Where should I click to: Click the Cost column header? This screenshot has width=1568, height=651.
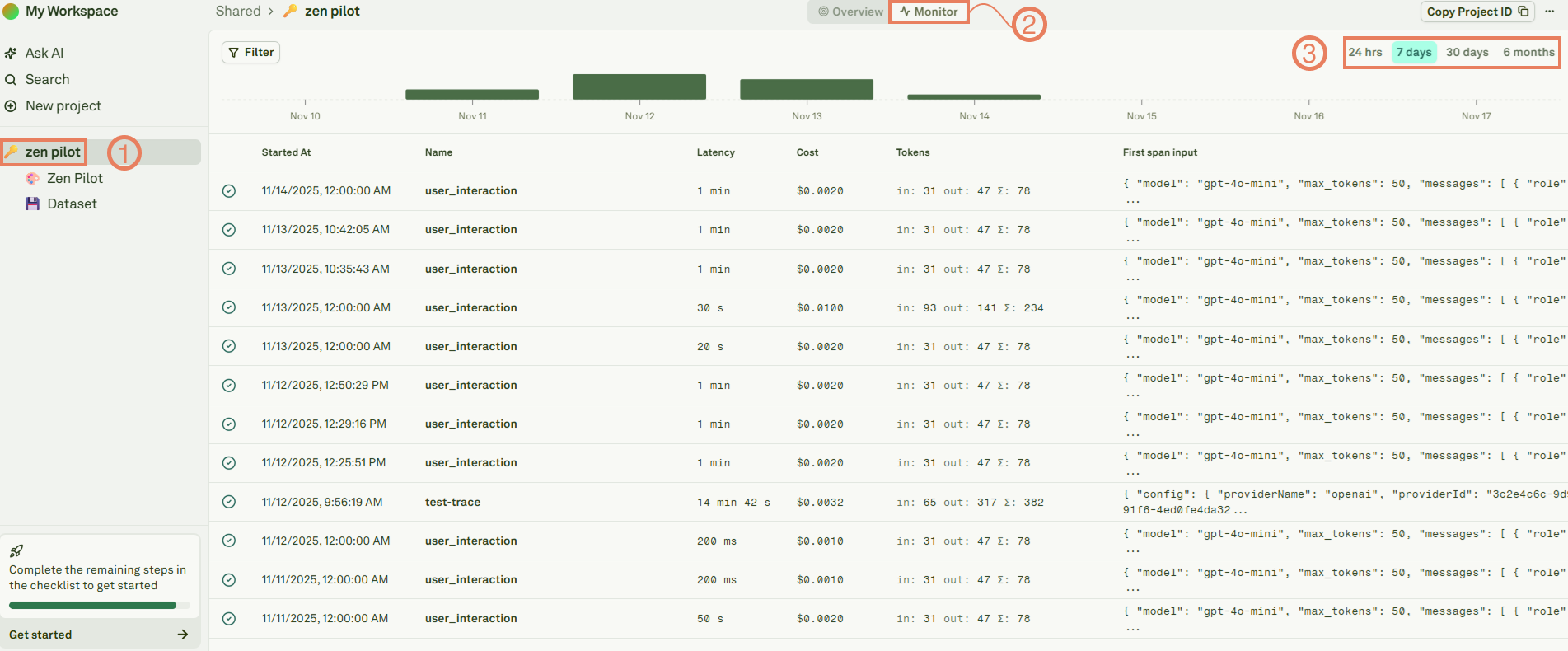pos(807,152)
